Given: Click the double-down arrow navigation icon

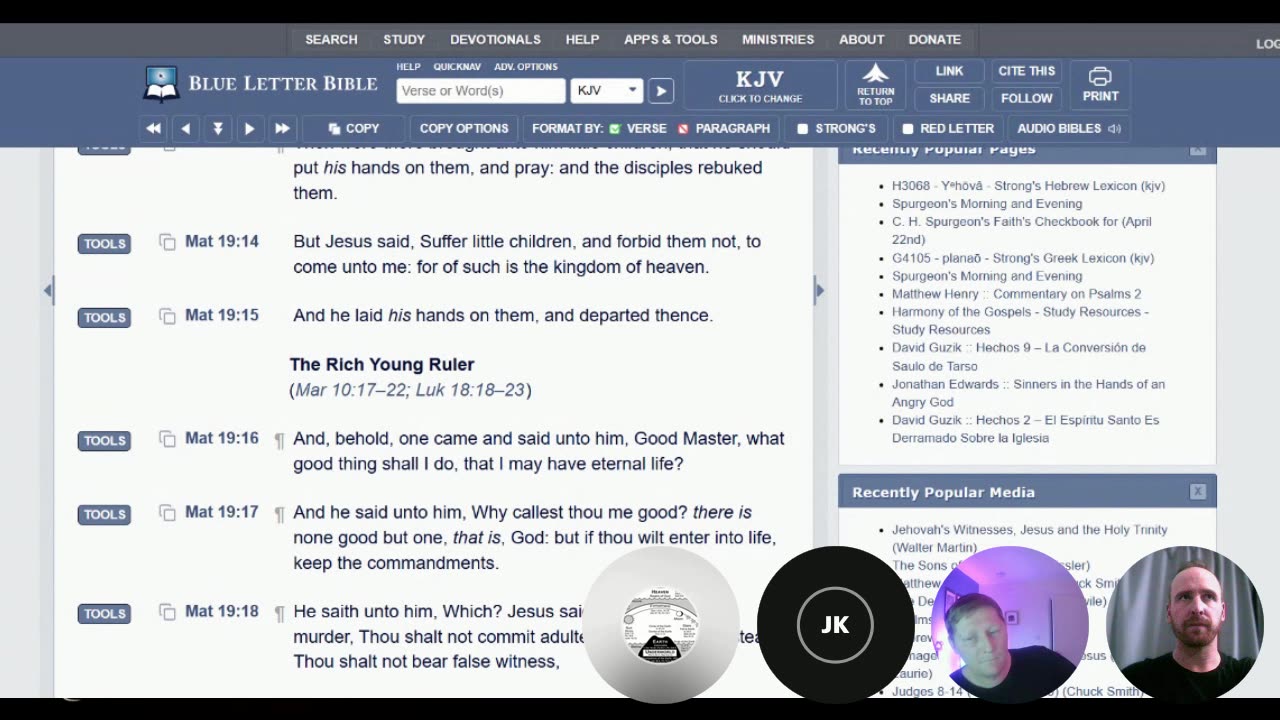Looking at the screenshot, I should [217, 128].
